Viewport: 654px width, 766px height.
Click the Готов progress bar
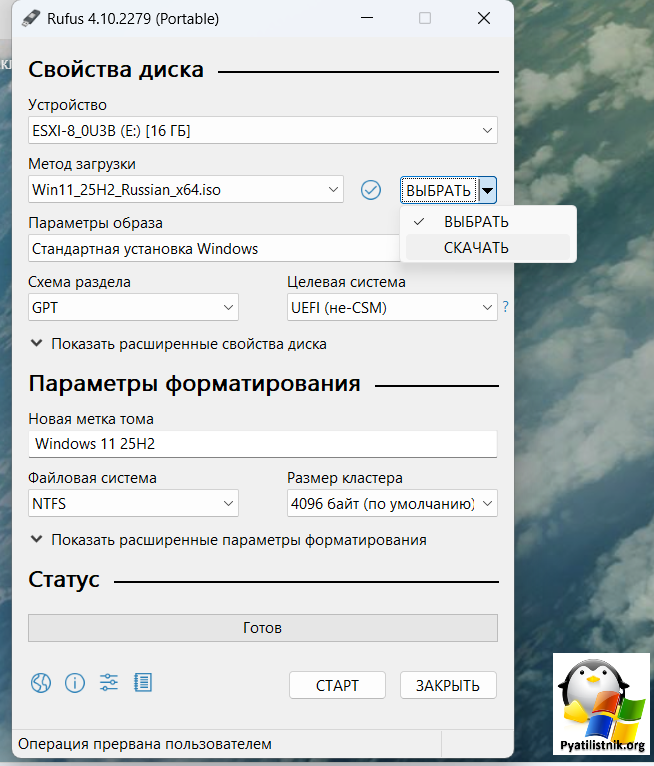coord(262,628)
